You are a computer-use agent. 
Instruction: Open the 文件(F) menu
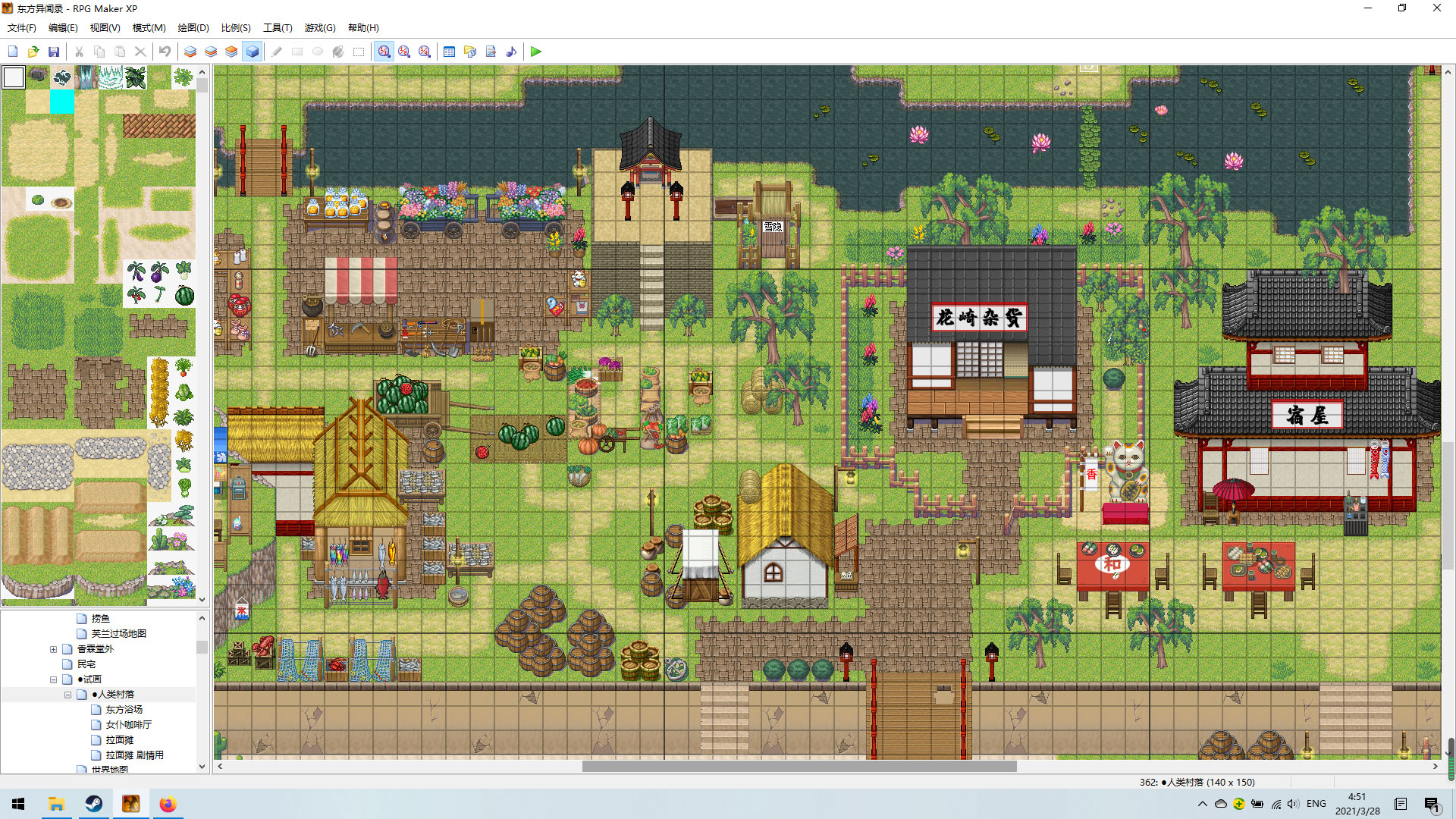coord(22,28)
